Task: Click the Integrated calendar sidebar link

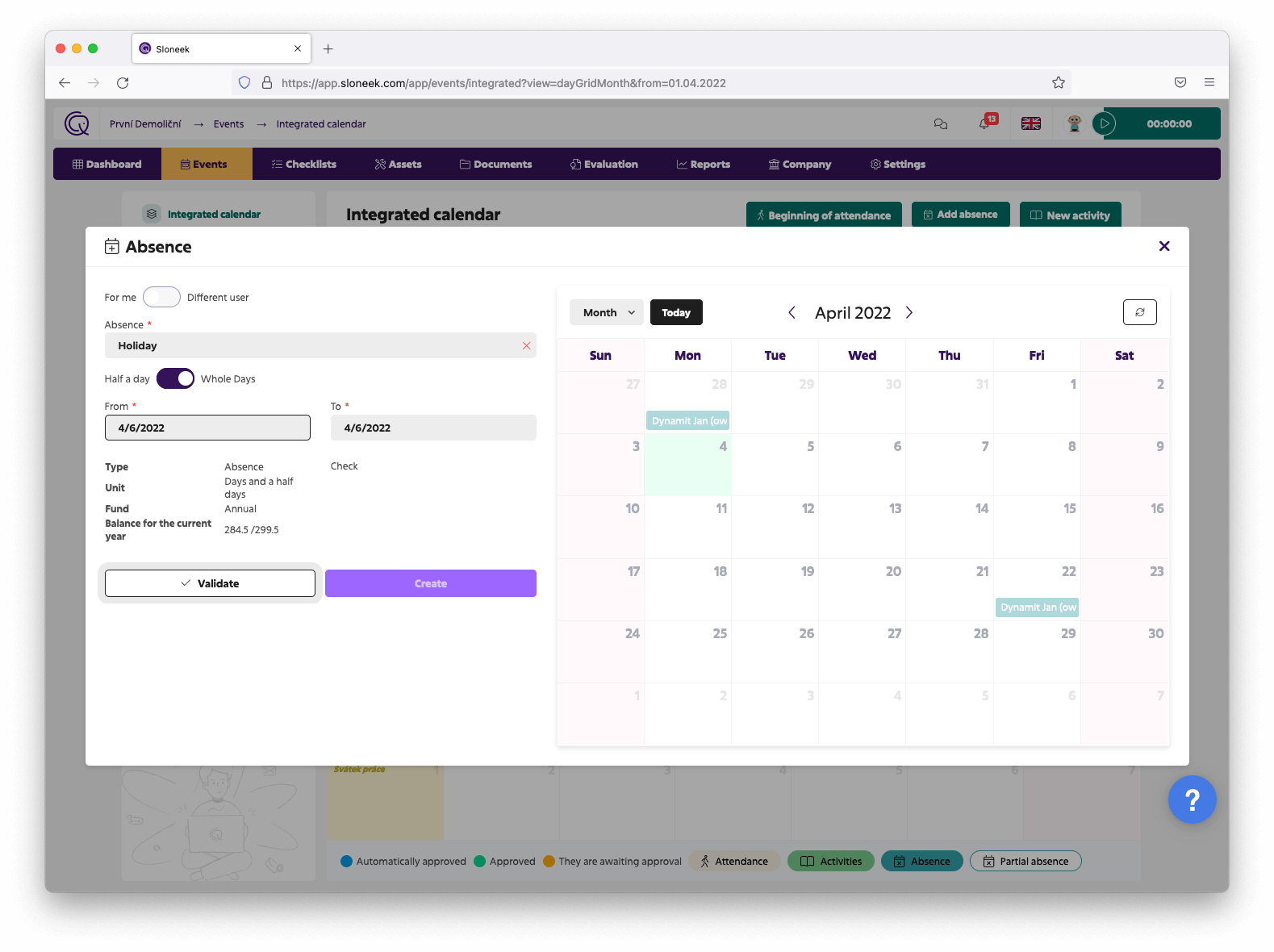Action: pyautogui.click(x=214, y=215)
